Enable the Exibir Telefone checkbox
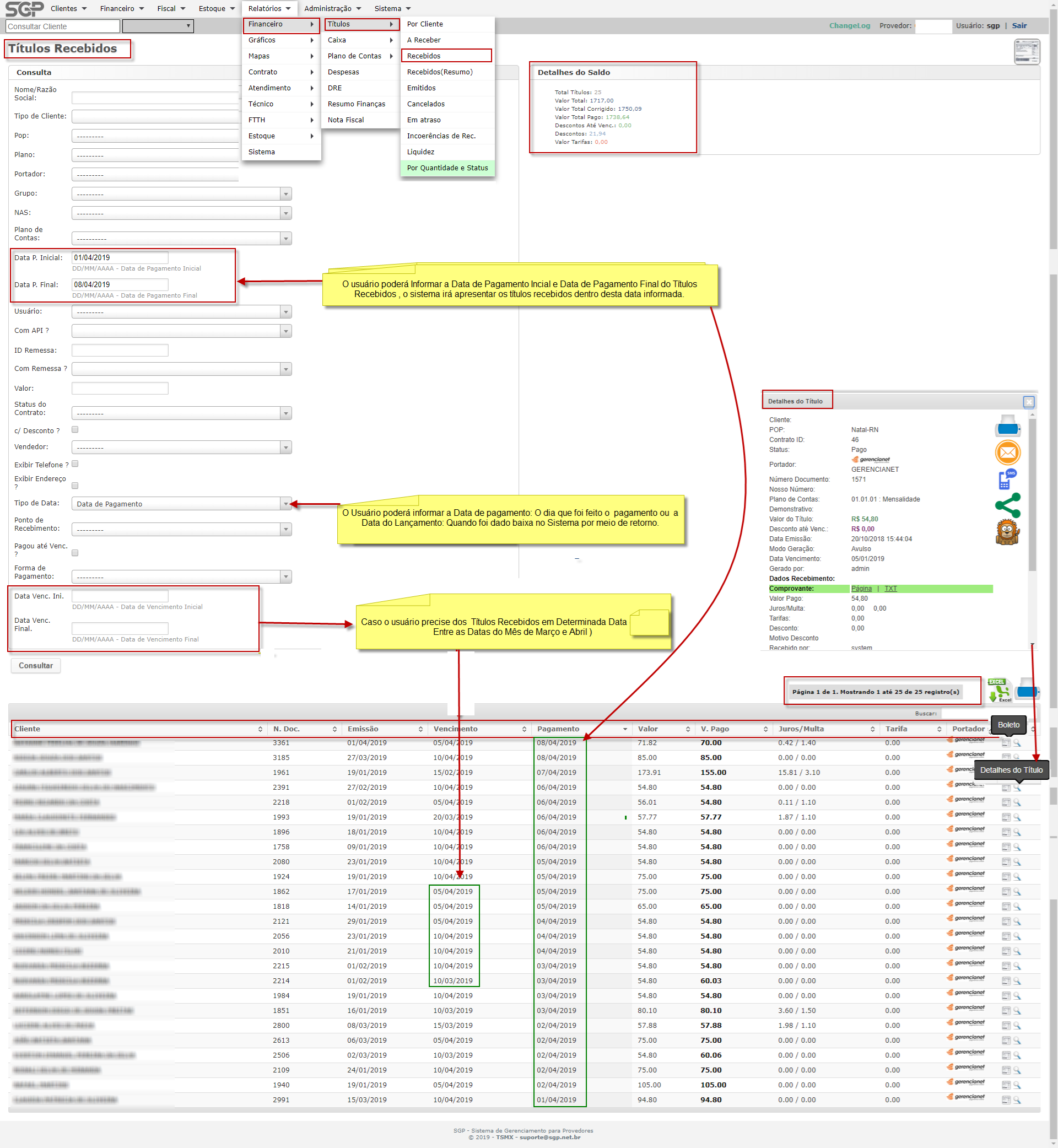 coord(75,464)
